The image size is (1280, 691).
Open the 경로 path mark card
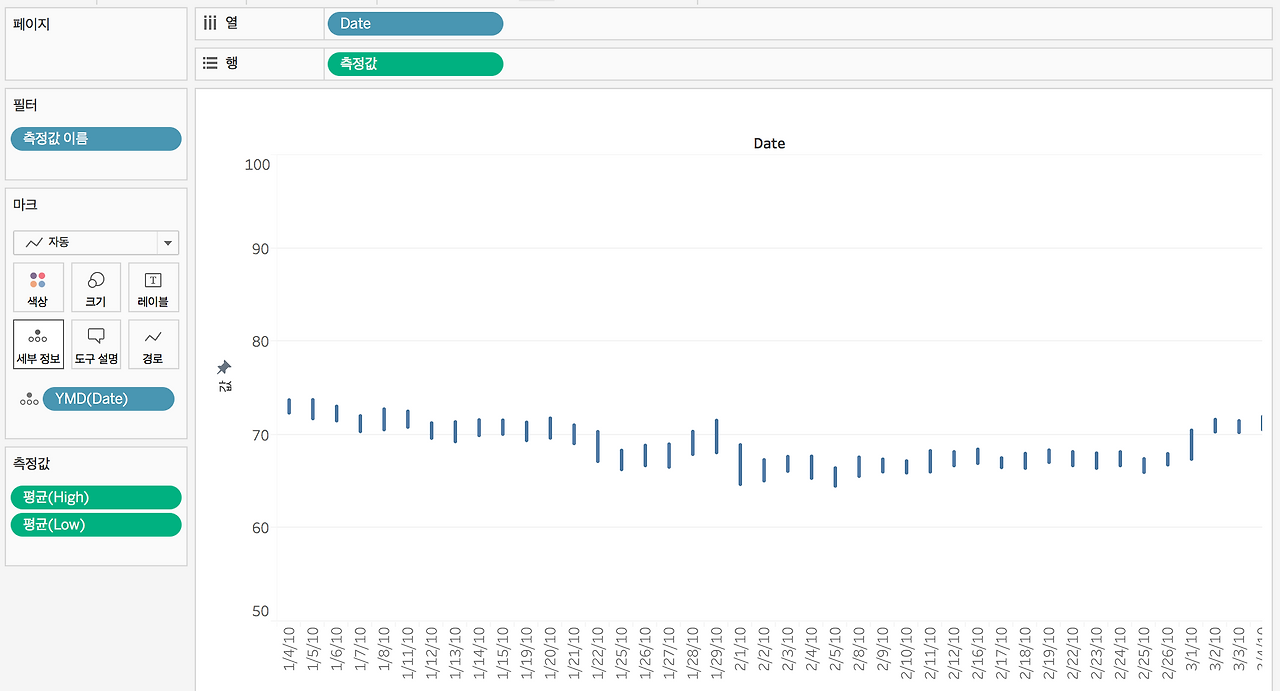[153, 344]
